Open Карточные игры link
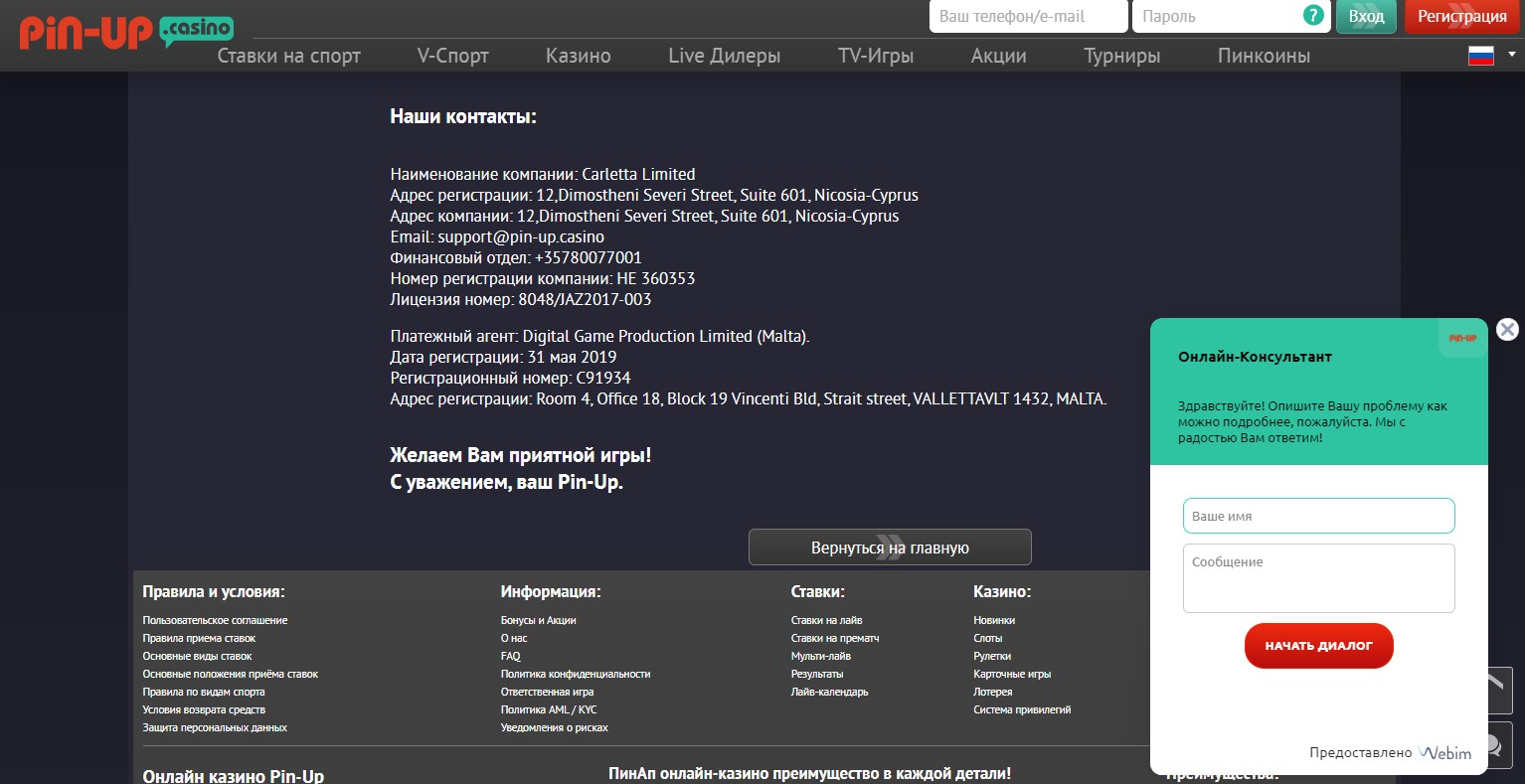The height and width of the screenshot is (784, 1525). pyautogui.click(x=1012, y=674)
